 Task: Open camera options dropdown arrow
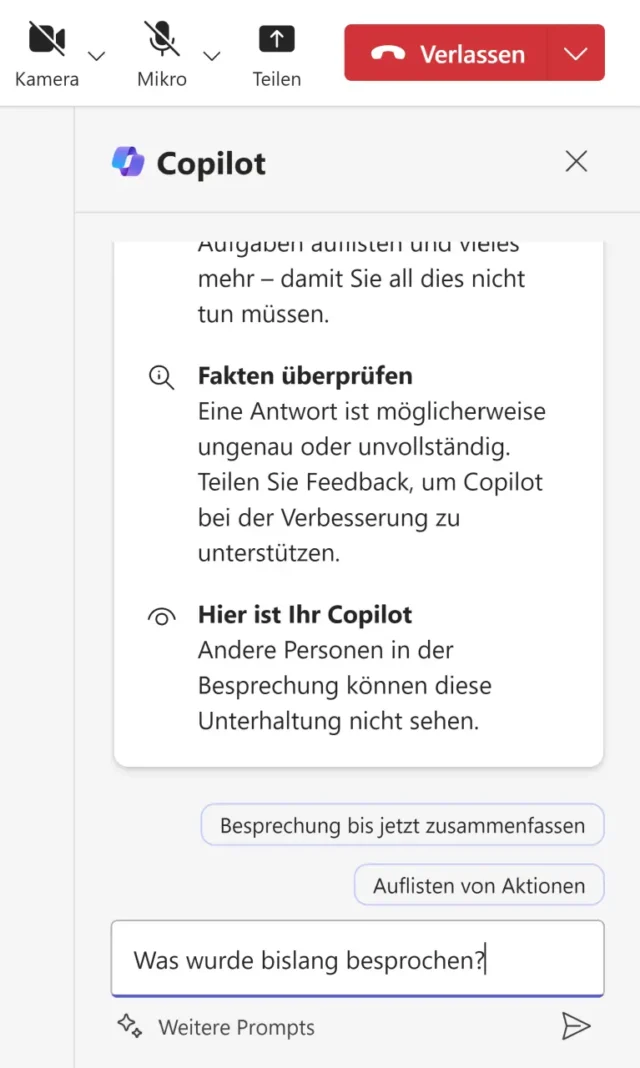(97, 55)
